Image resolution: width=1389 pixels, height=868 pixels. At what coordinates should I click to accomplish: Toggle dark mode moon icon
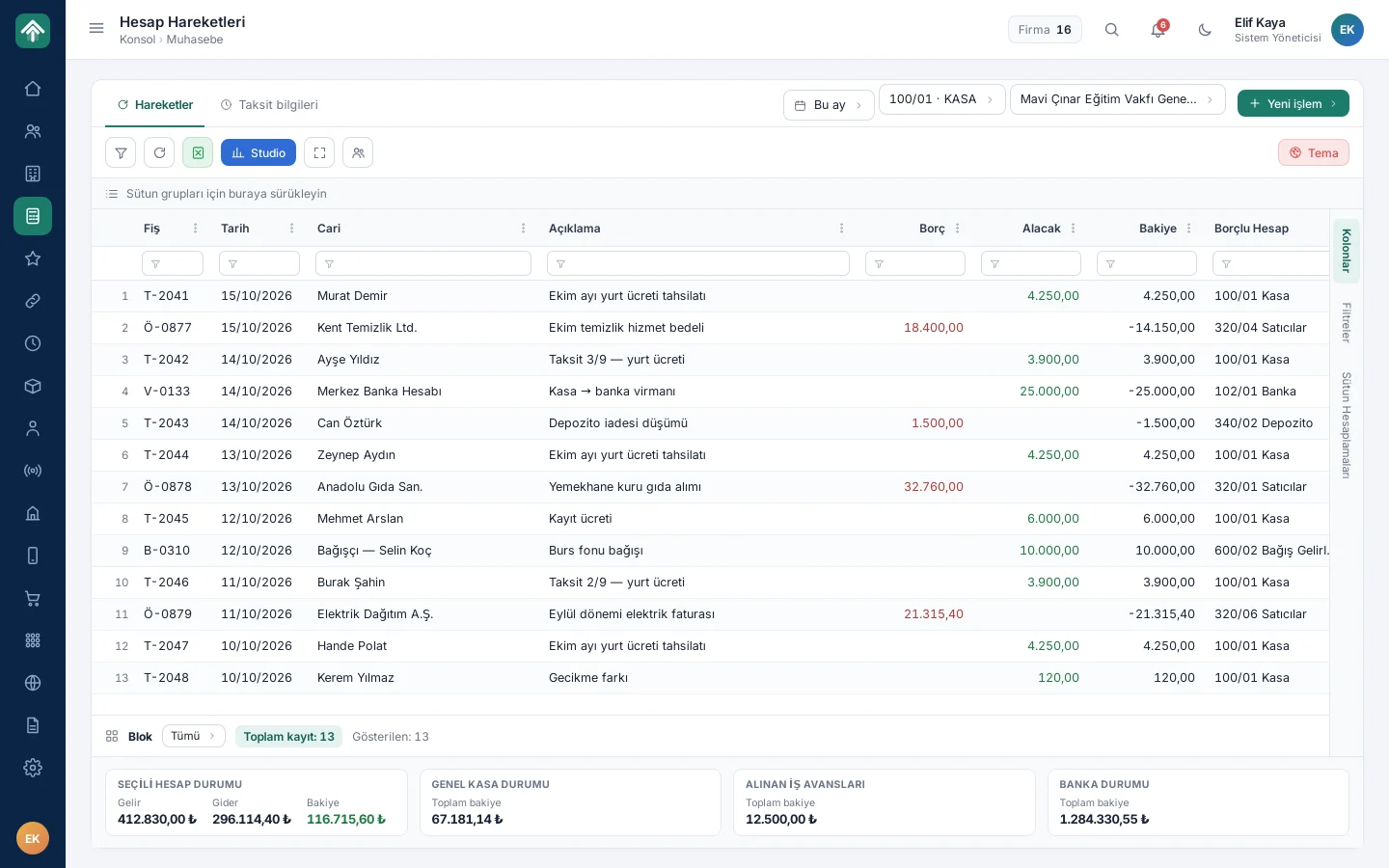[1205, 30]
